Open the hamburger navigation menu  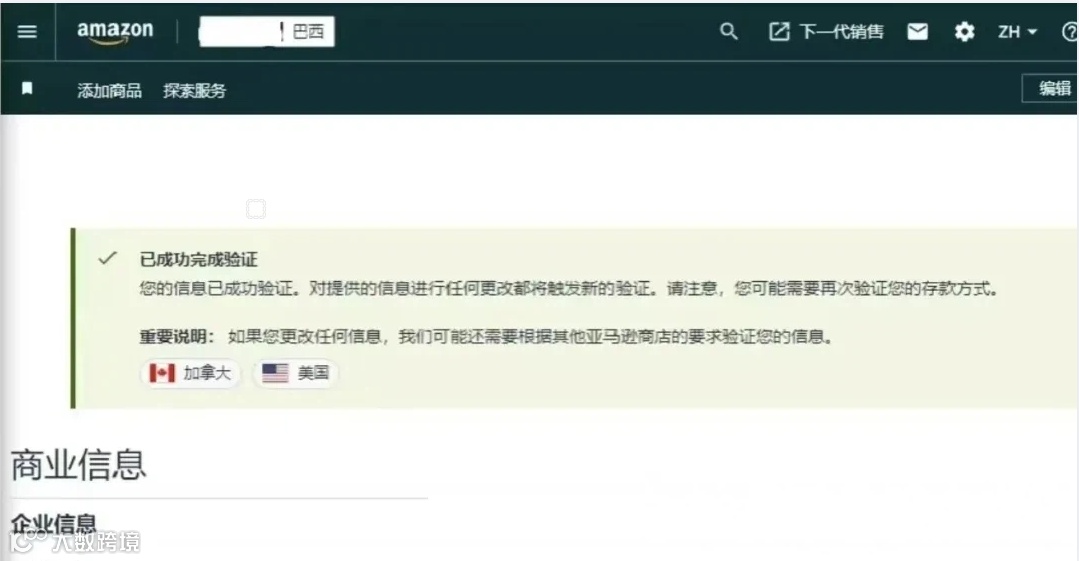pos(27,32)
